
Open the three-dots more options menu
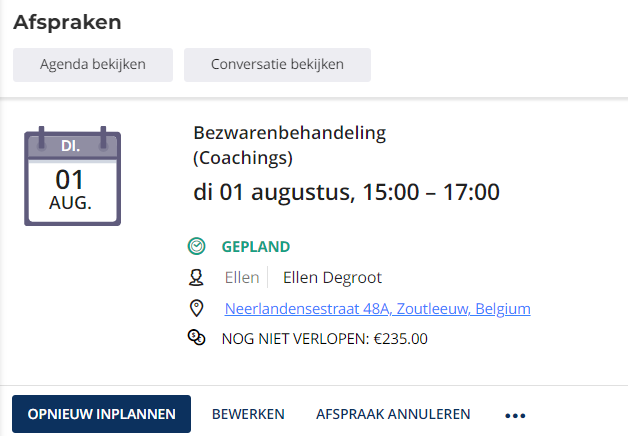(x=515, y=416)
